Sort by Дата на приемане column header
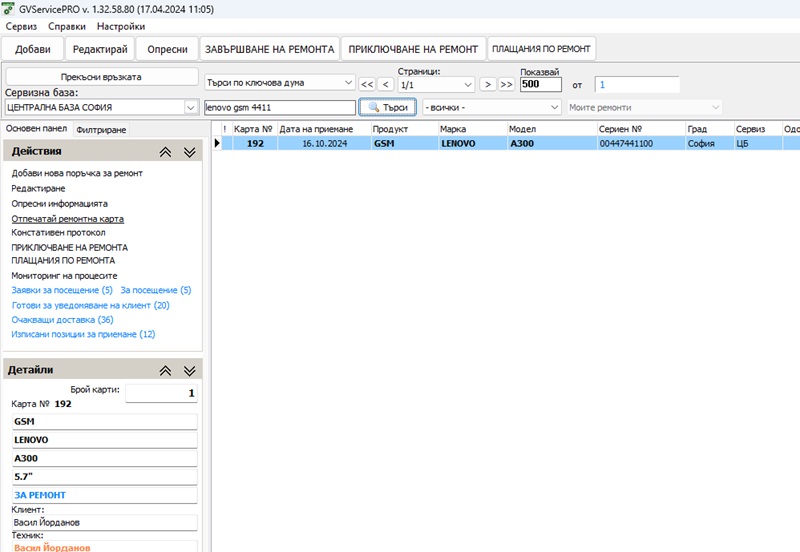Screen dimensions: 800x552 pos(324,129)
